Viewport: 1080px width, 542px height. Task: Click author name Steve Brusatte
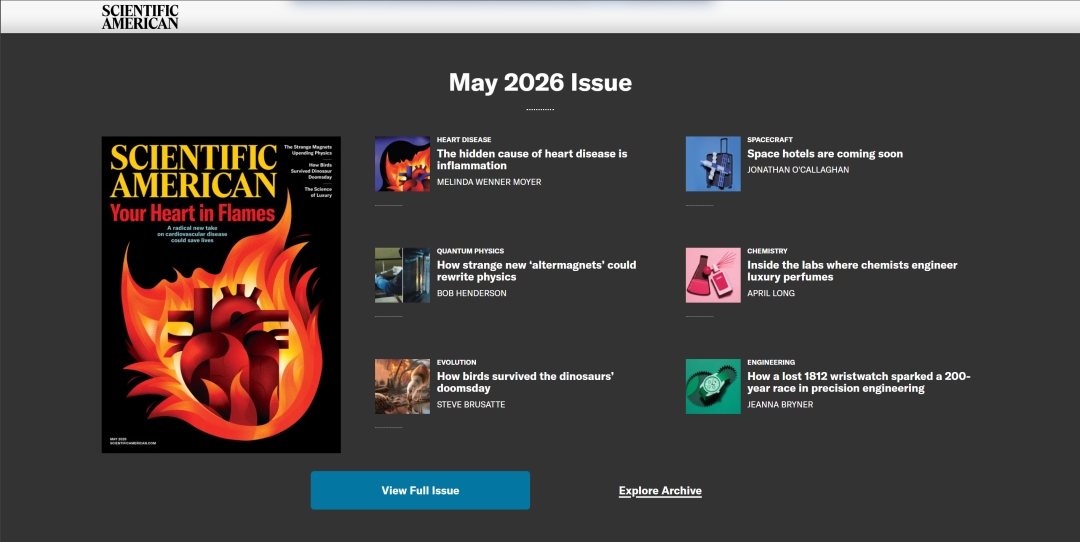[471, 405]
